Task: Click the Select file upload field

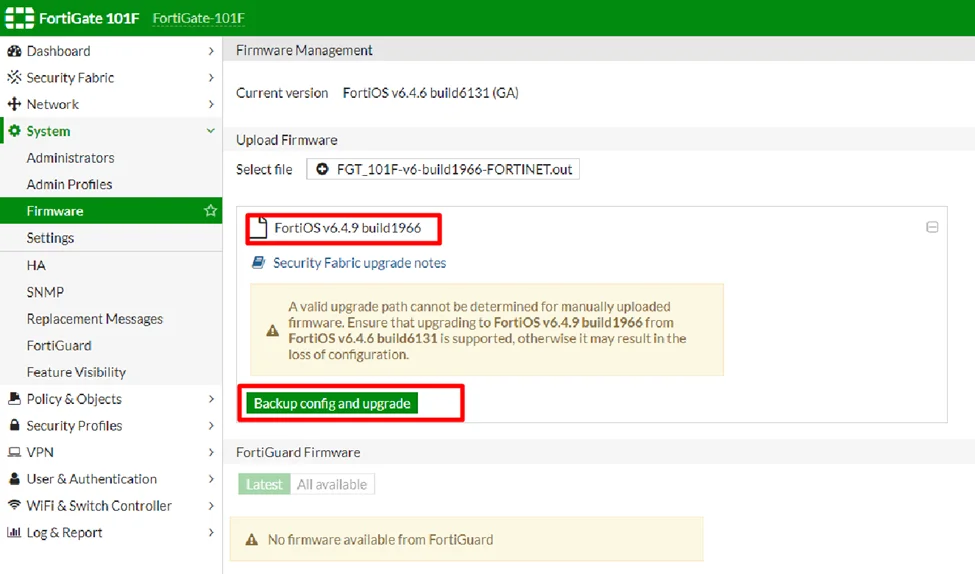Action: (443, 169)
